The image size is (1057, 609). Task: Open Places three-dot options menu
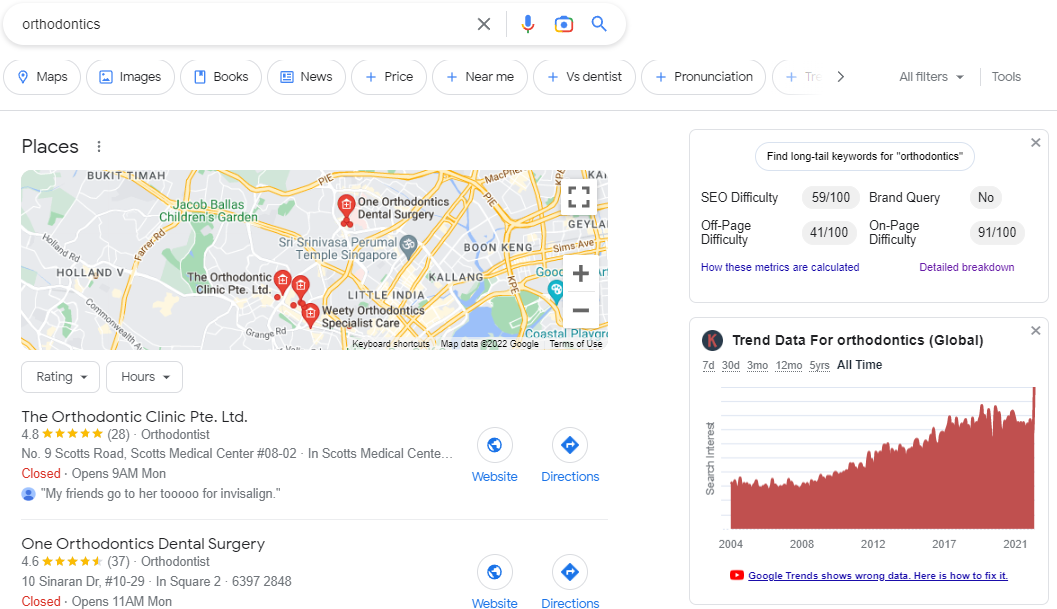click(99, 146)
